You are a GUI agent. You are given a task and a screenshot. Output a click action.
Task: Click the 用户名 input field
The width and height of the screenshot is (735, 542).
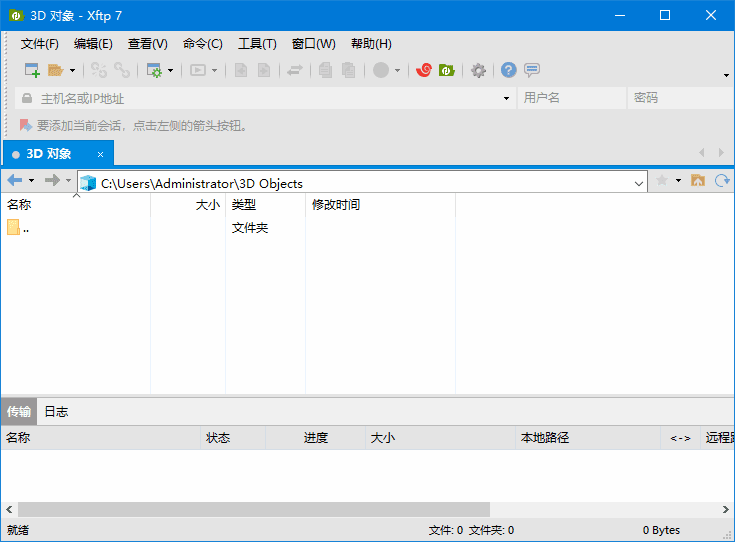pos(570,98)
